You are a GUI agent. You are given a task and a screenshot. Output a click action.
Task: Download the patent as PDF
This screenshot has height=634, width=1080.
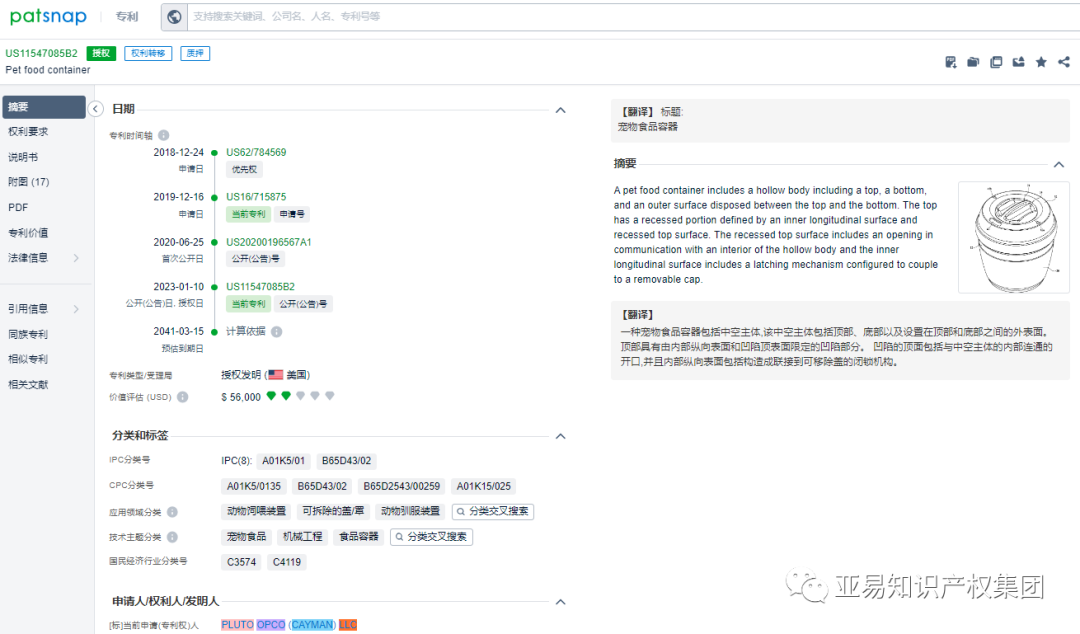[x=950, y=61]
